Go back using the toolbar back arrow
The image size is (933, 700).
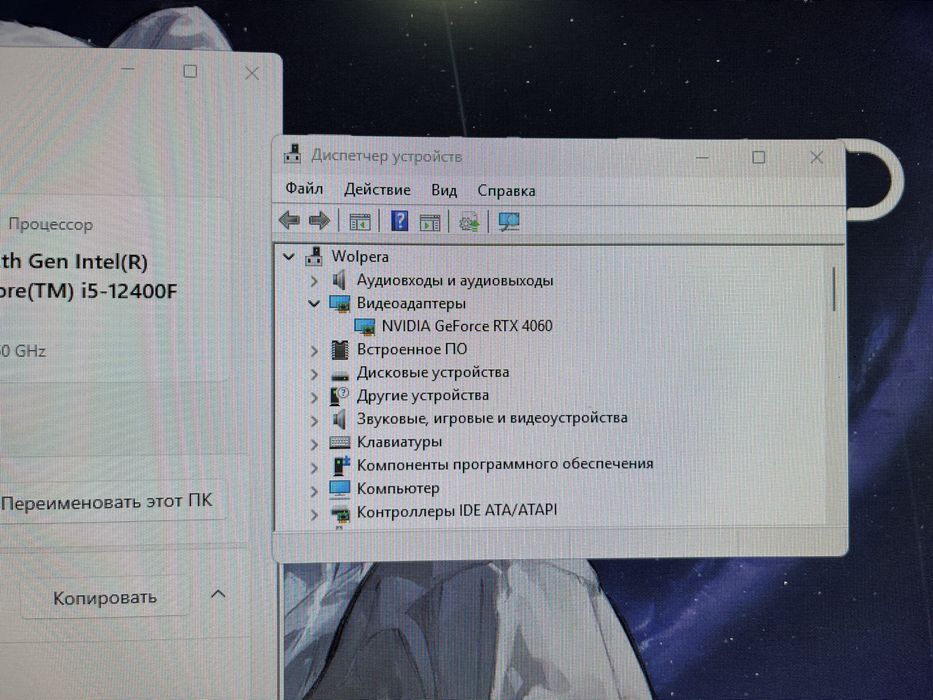point(289,221)
